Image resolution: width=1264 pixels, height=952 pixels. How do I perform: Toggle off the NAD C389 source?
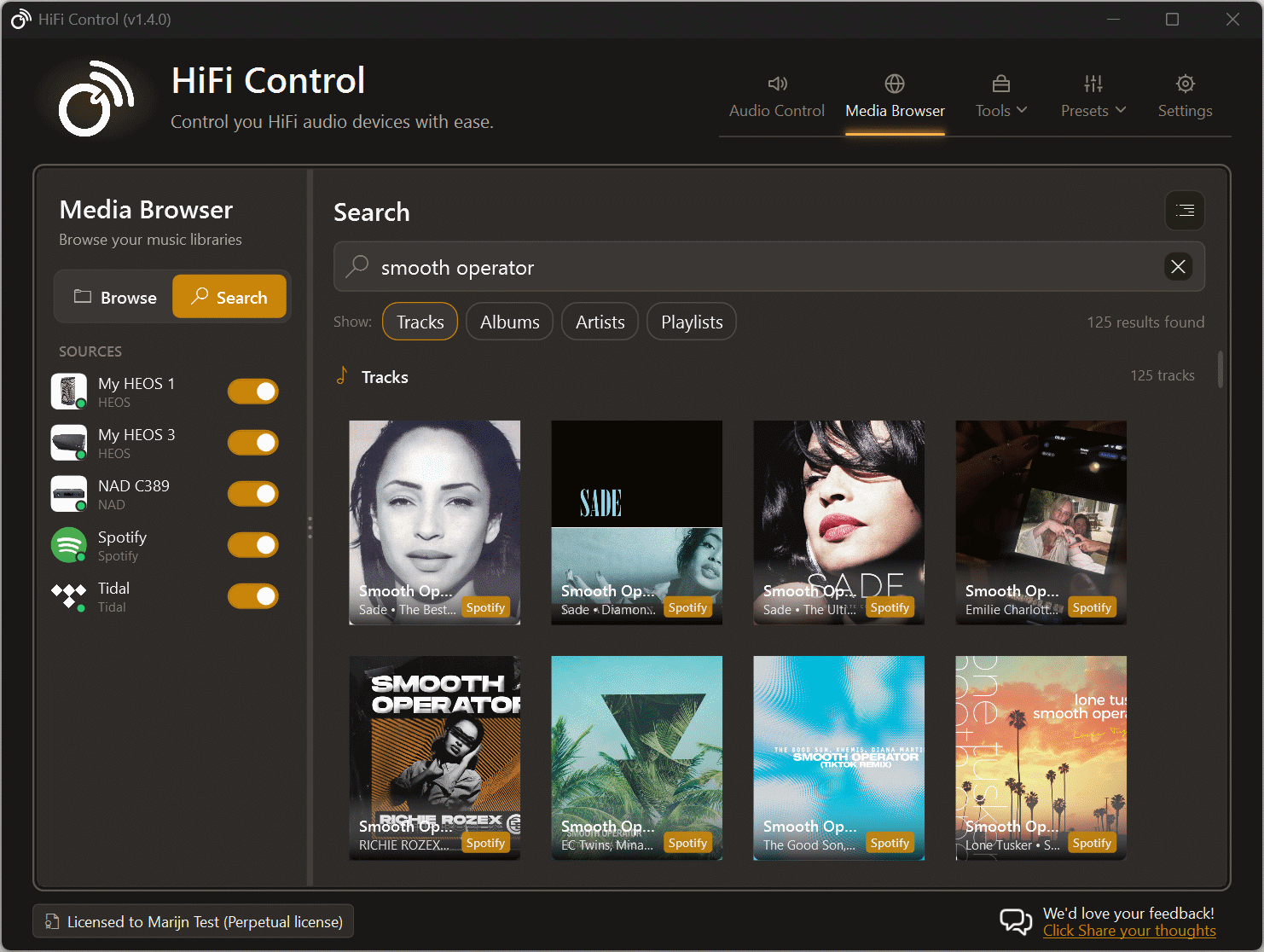coord(252,493)
